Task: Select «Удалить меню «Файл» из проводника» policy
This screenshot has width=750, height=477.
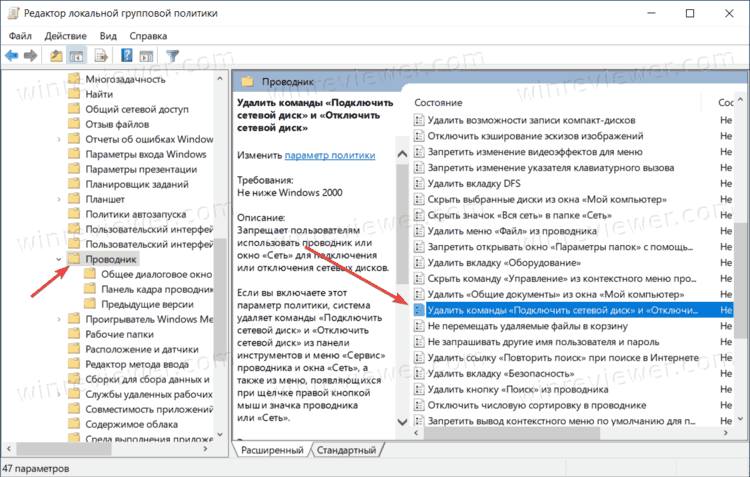Action: point(512,231)
